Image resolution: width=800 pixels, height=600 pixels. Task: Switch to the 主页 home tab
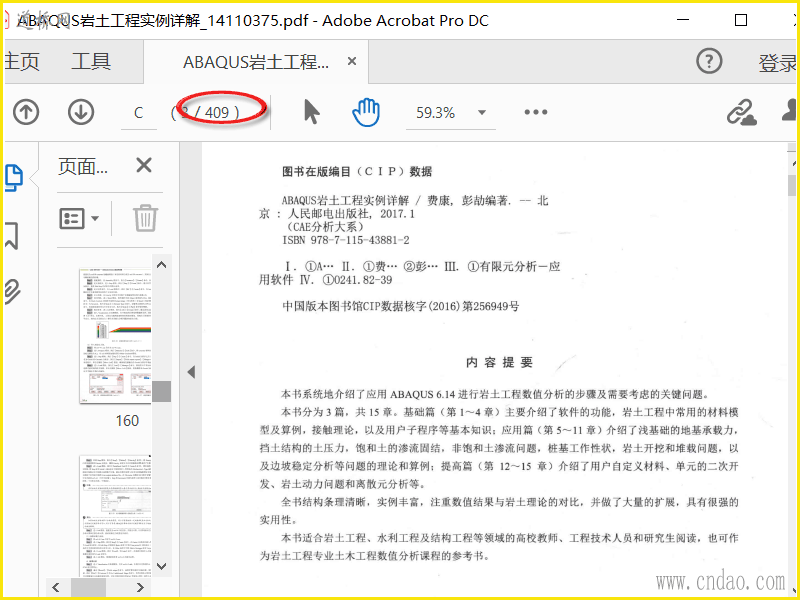pyautogui.click(x=22, y=62)
